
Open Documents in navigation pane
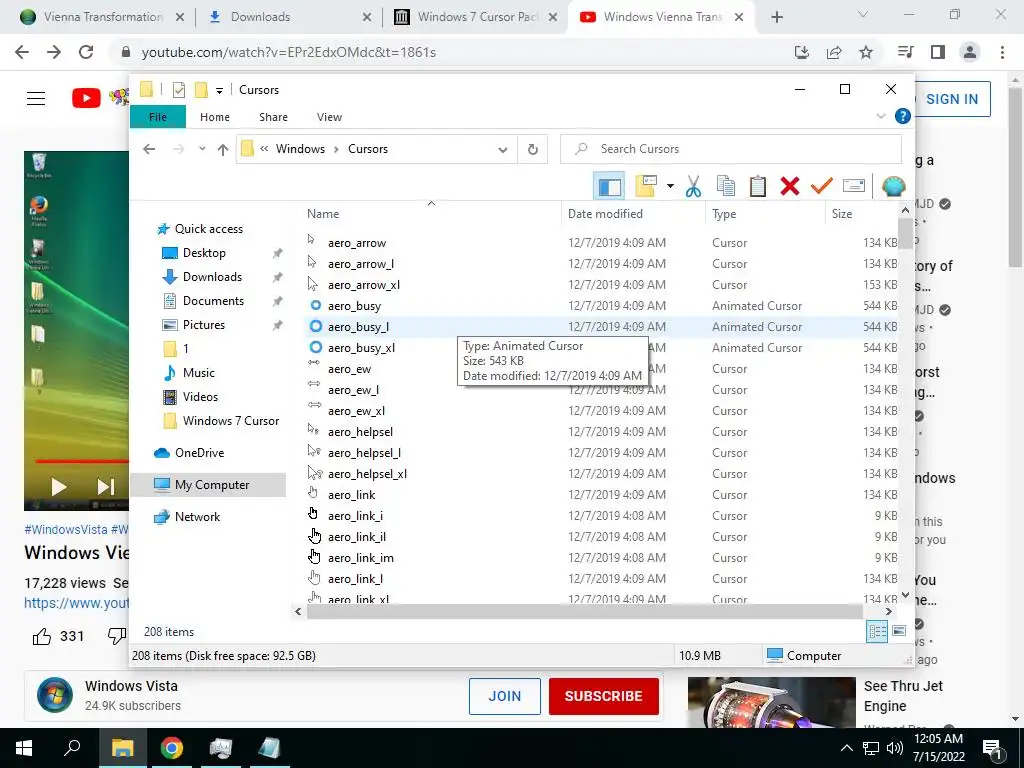tap(213, 301)
